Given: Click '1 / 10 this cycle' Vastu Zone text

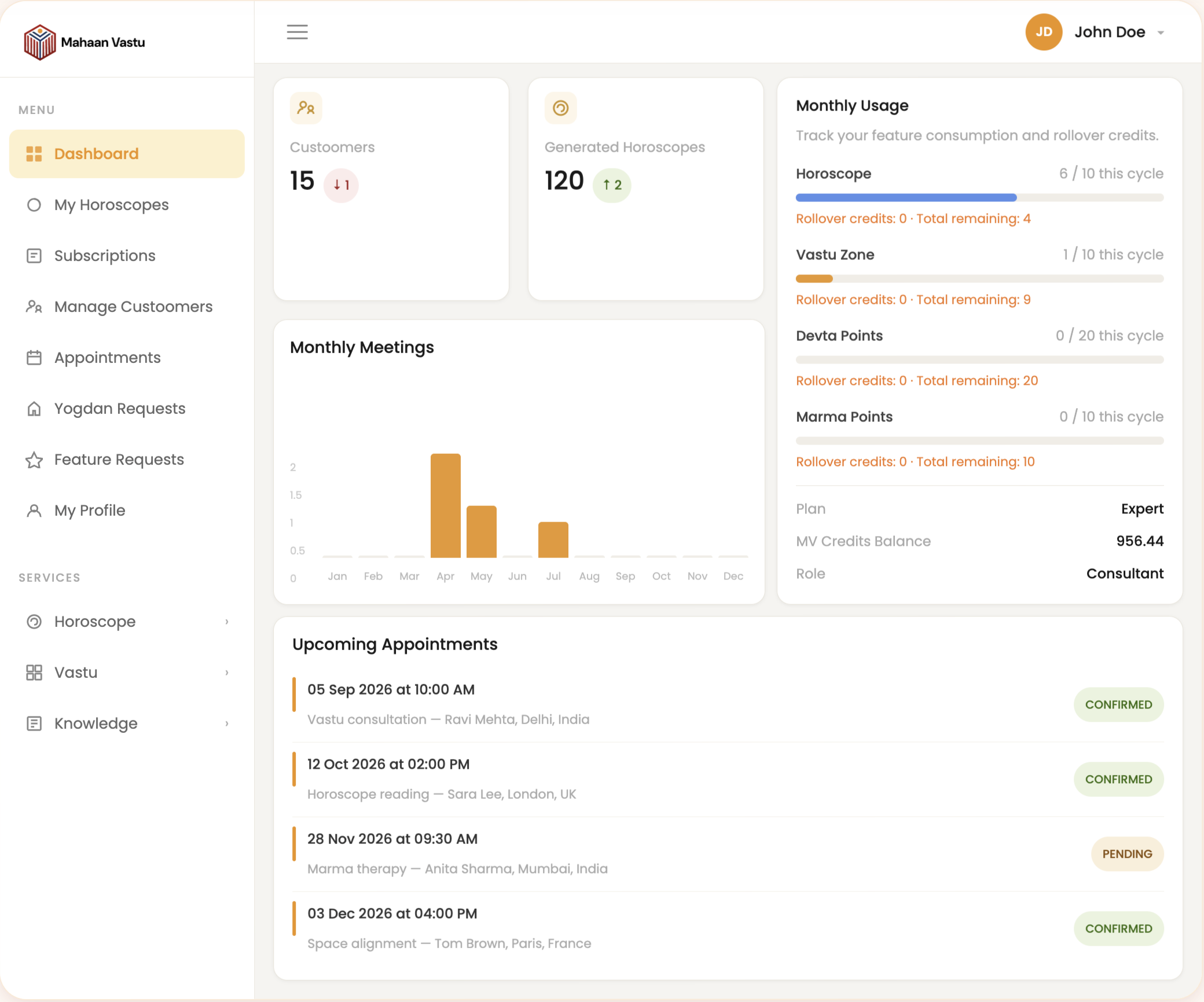Looking at the screenshot, I should (x=1113, y=255).
